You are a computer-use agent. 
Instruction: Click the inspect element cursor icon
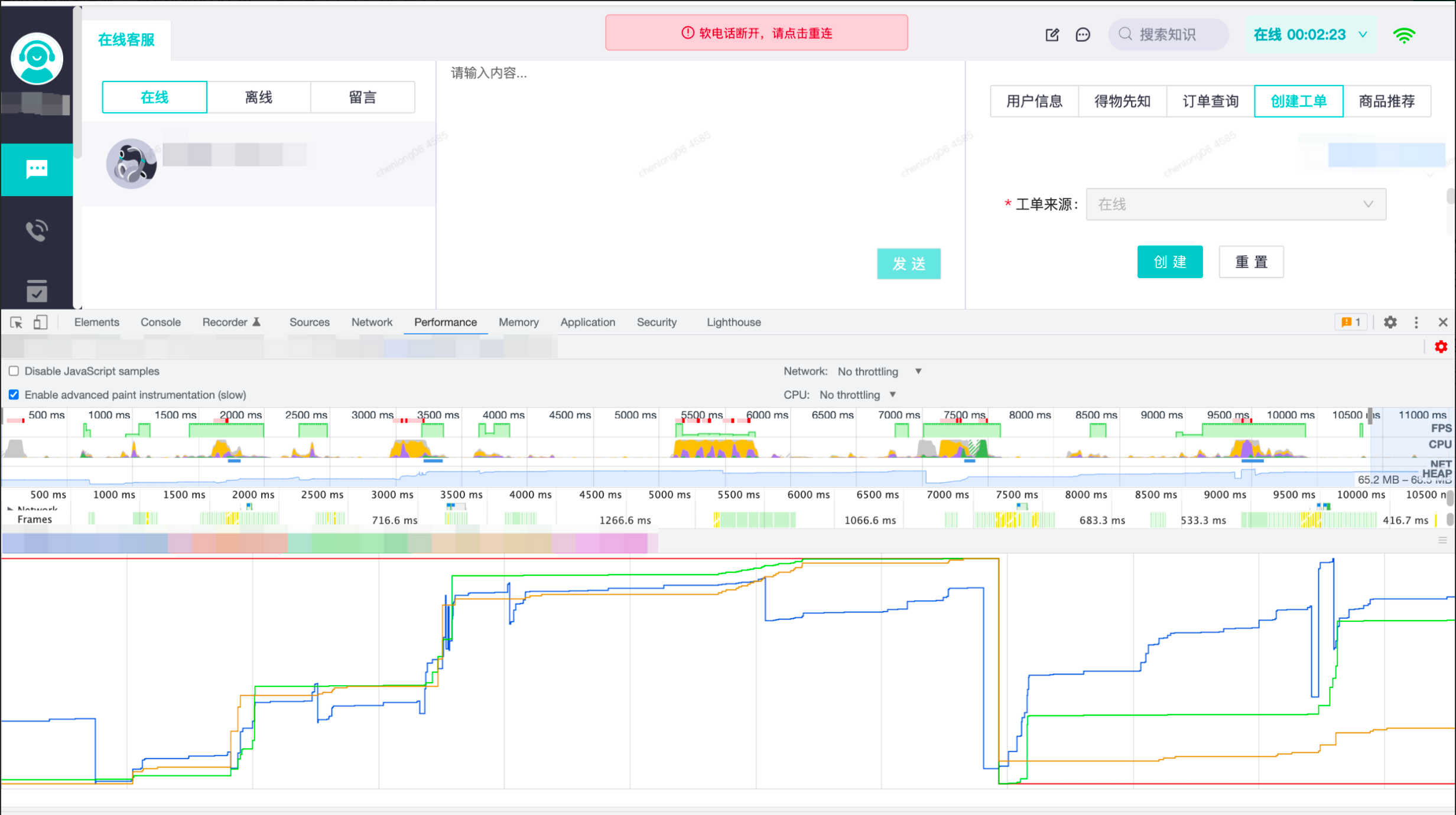tap(16, 322)
